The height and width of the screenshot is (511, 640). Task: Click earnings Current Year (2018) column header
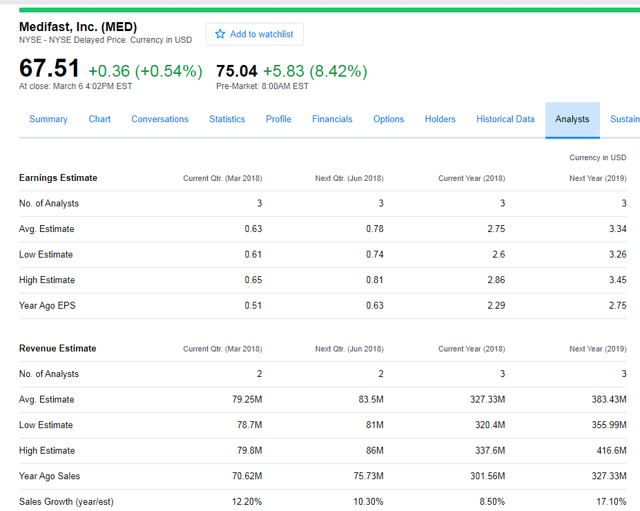[x=471, y=178]
